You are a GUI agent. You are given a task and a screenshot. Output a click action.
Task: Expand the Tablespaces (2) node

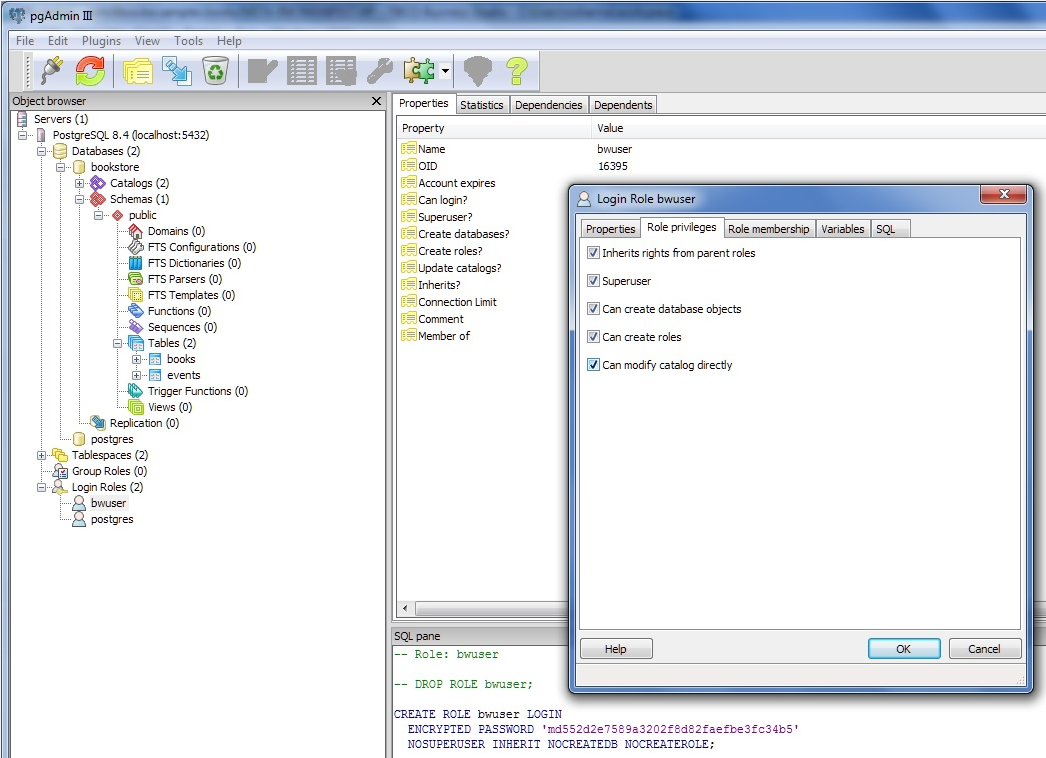tap(41, 456)
